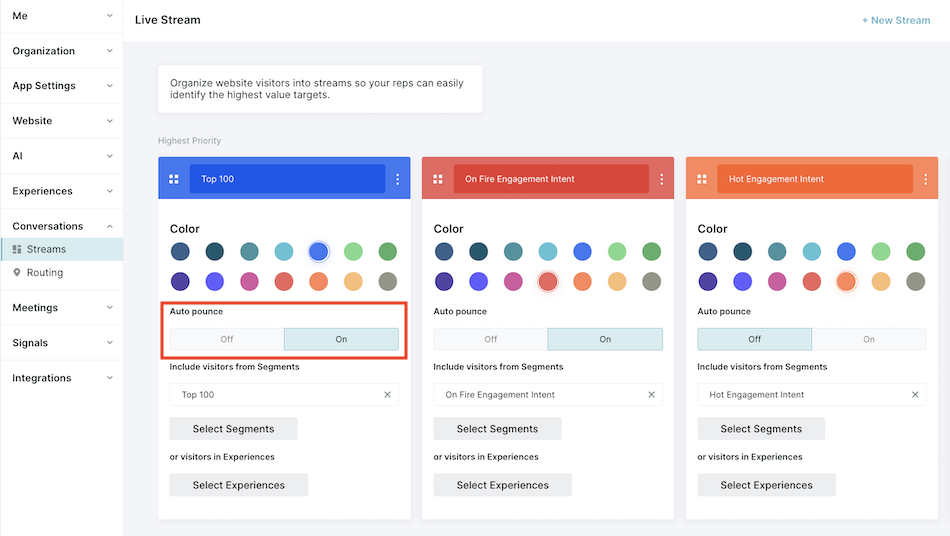The height and width of the screenshot is (536, 950).
Task: Pick the yellow-orange swatch for Hot Engagement Intent
Action: pyautogui.click(x=881, y=282)
